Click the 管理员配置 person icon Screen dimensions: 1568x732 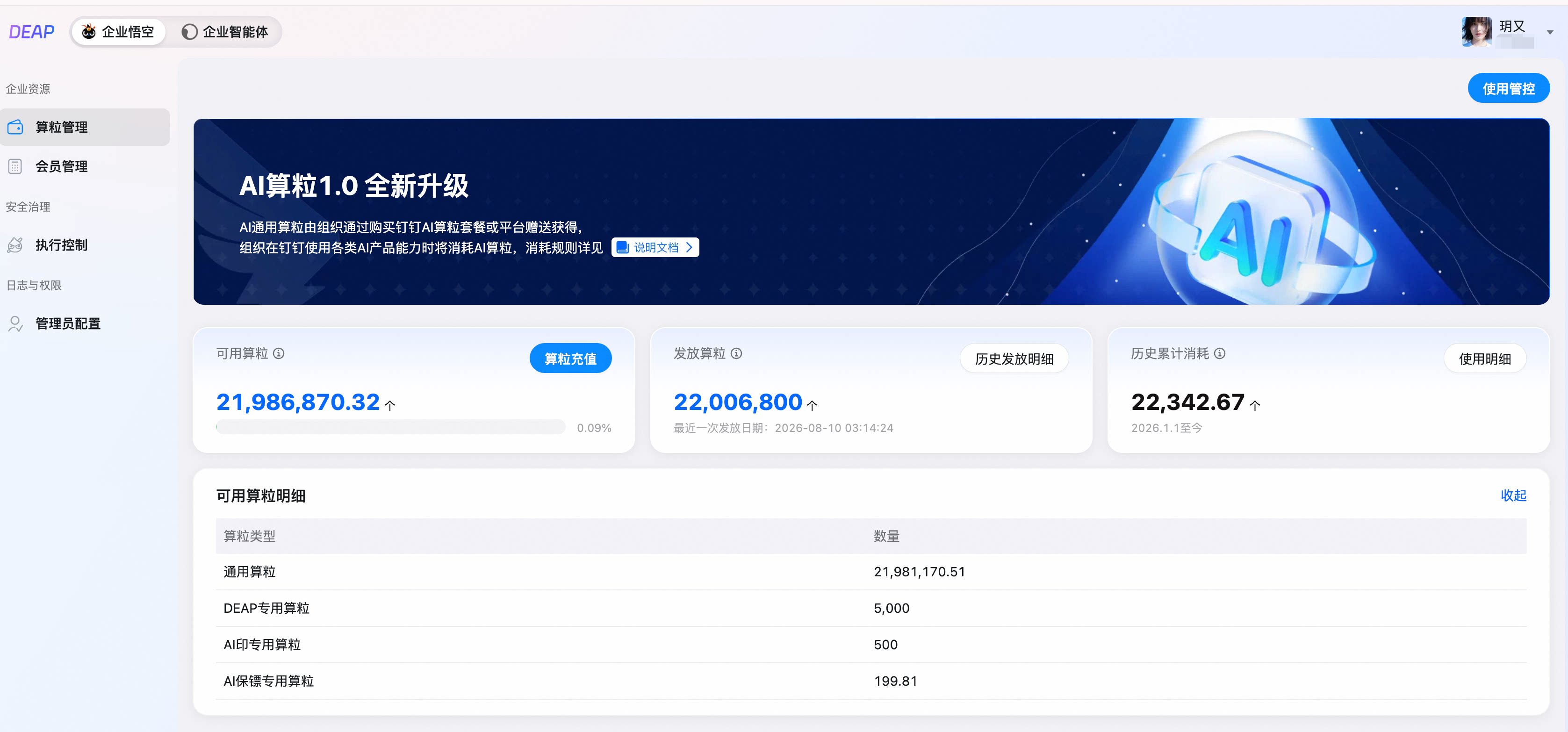pos(15,323)
